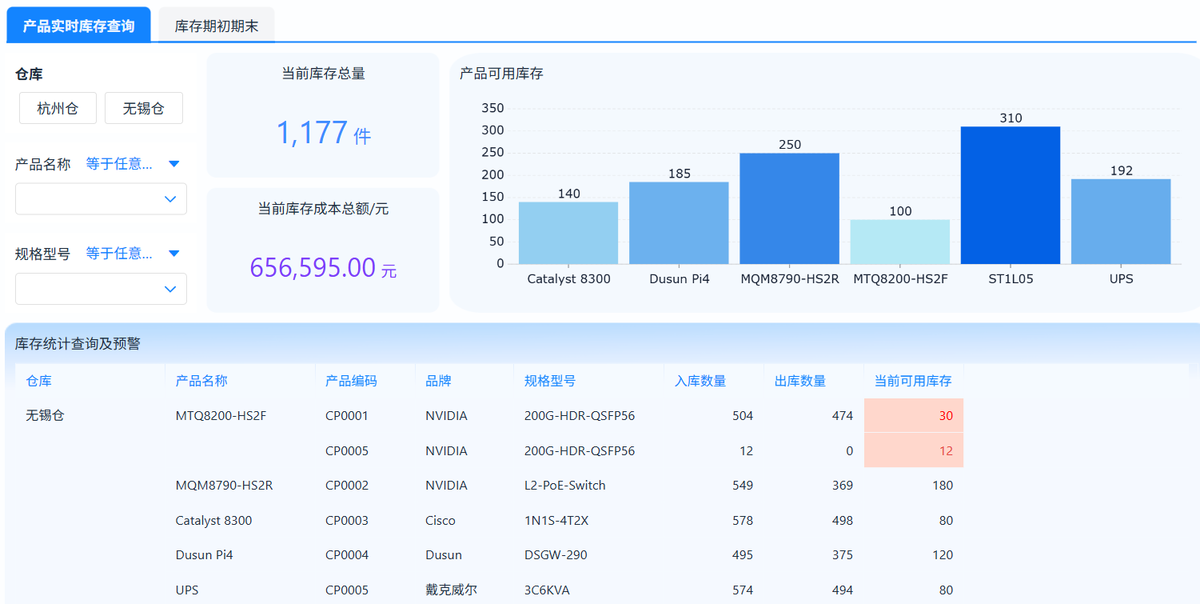Open 规格型号 condition operator dropdown
1200x604 pixels.
(x=173, y=254)
